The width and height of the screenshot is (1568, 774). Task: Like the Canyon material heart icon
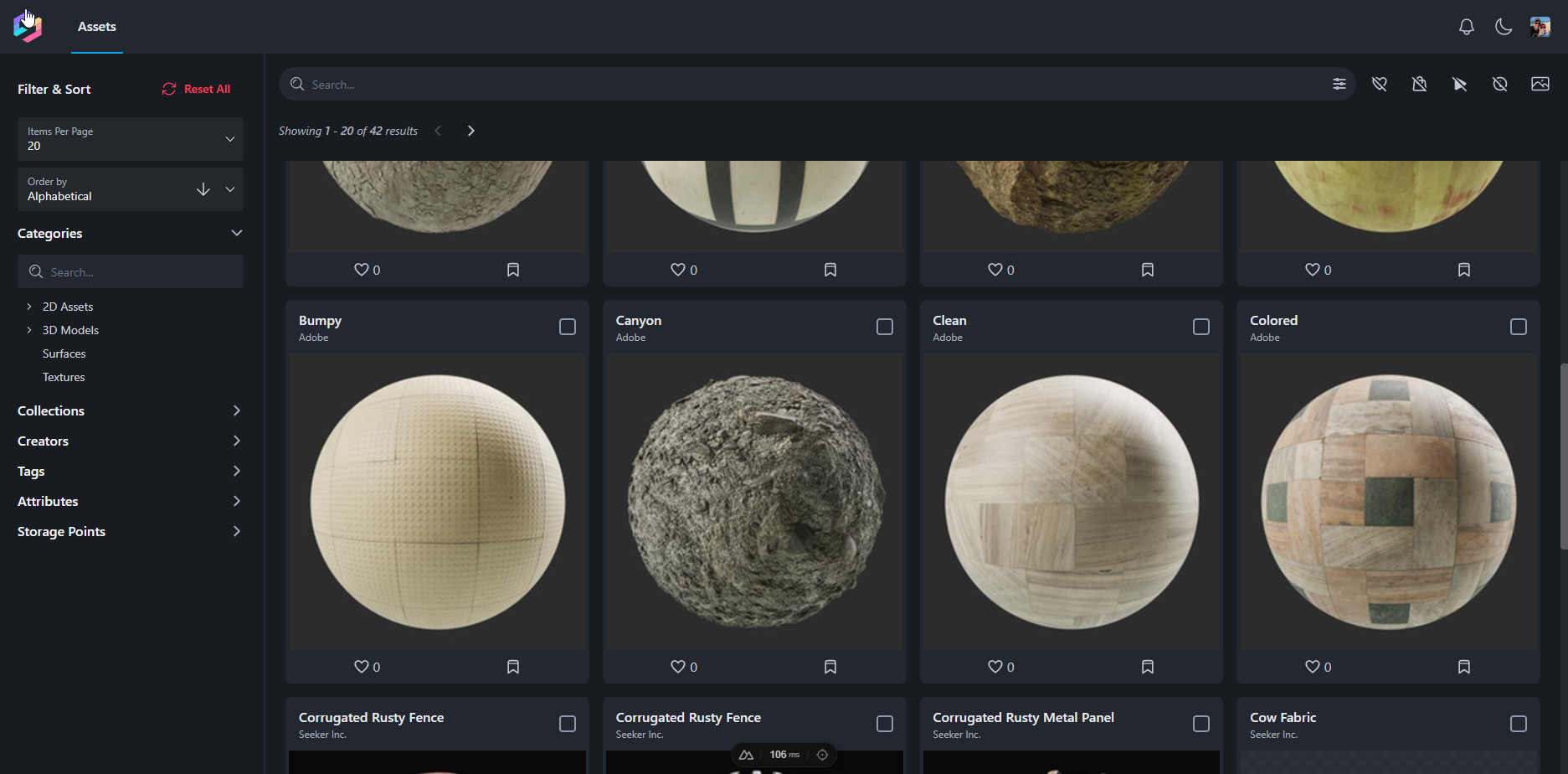(x=678, y=667)
